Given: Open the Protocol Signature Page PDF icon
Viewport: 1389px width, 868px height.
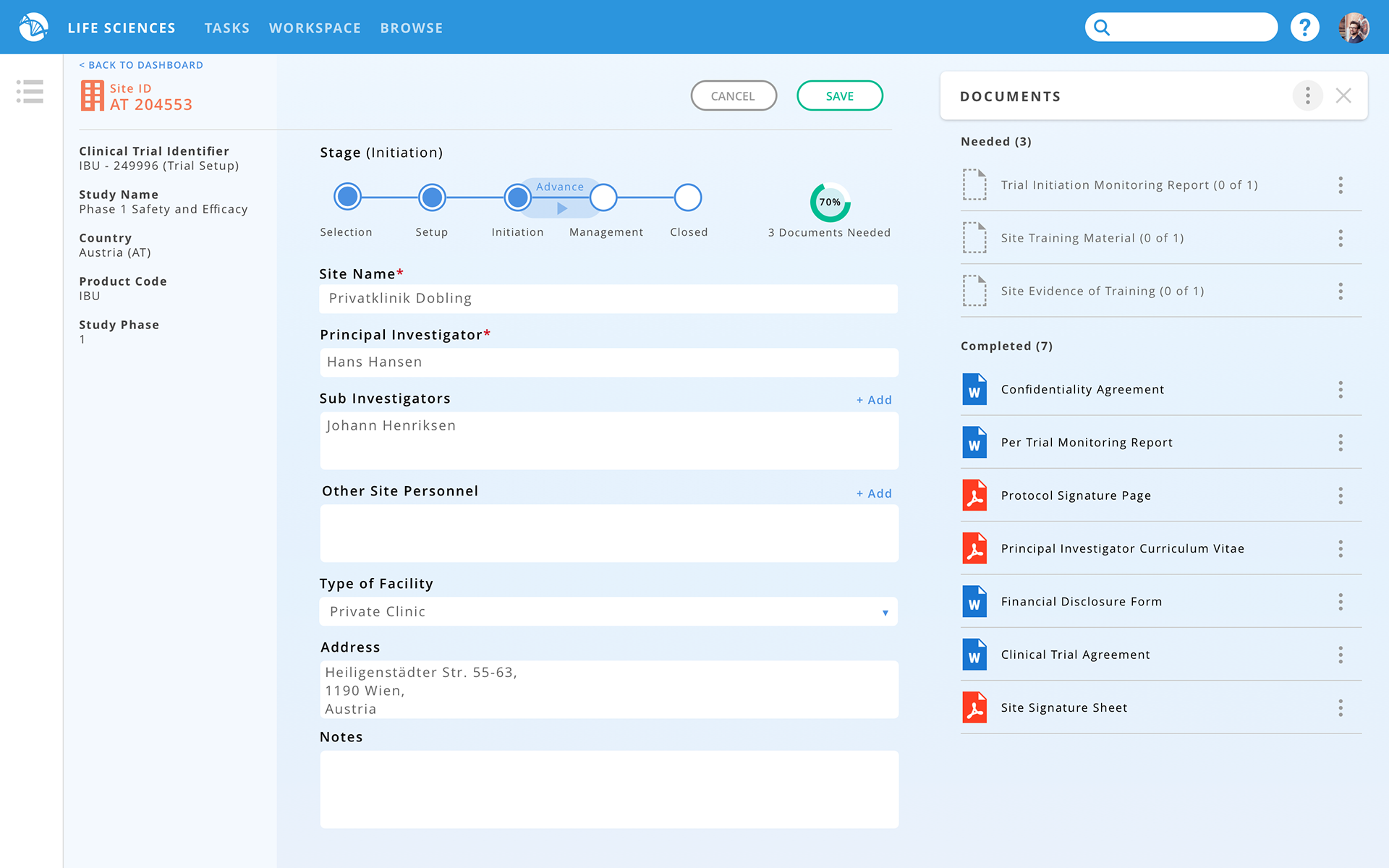Looking at the screenshot, I should click(x=974, y=495).
